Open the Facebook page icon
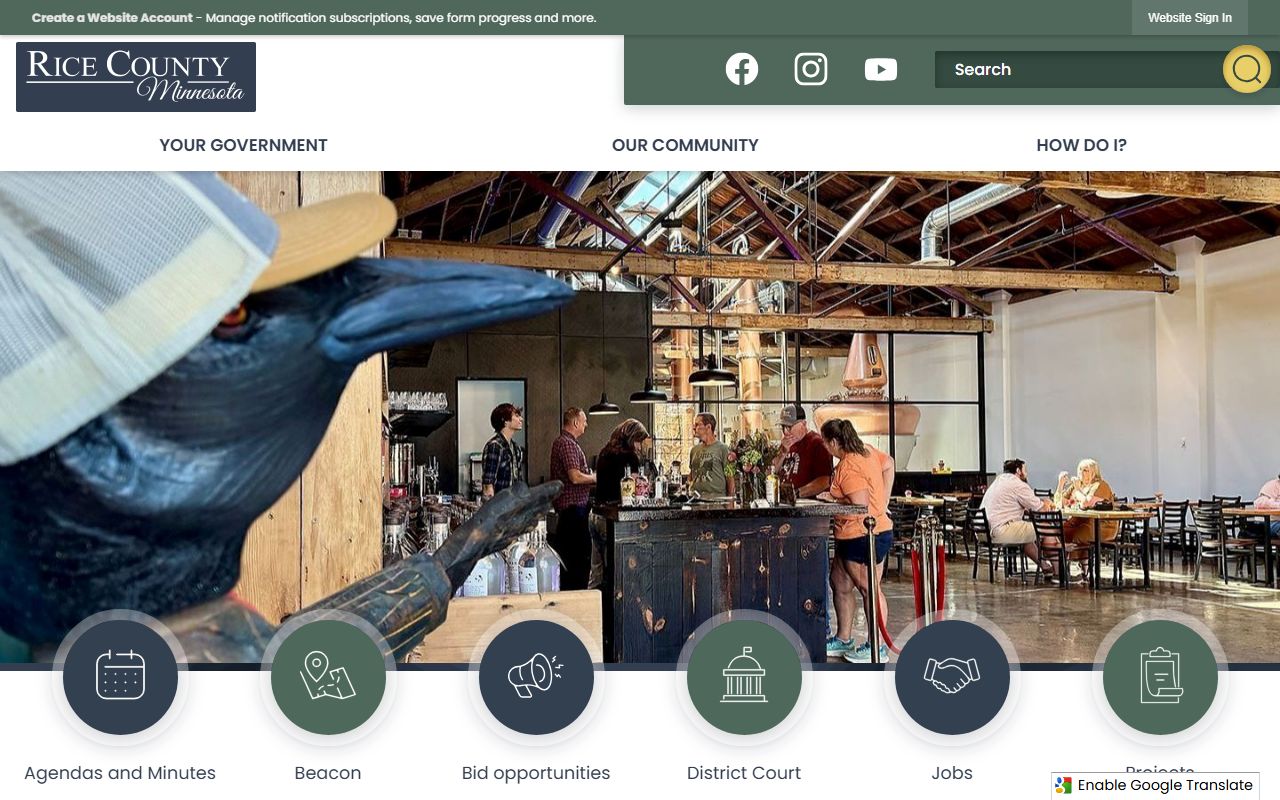The width and height of the screenshot is (1280, 800). tap(741, 69)
